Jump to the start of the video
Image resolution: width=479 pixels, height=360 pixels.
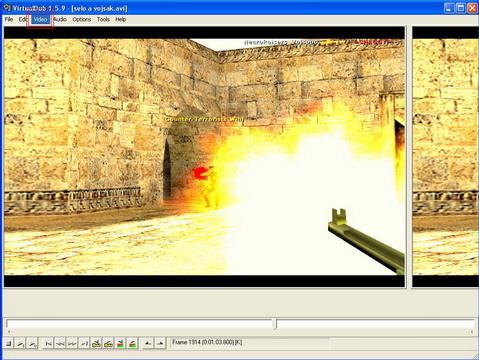(48, 343)
